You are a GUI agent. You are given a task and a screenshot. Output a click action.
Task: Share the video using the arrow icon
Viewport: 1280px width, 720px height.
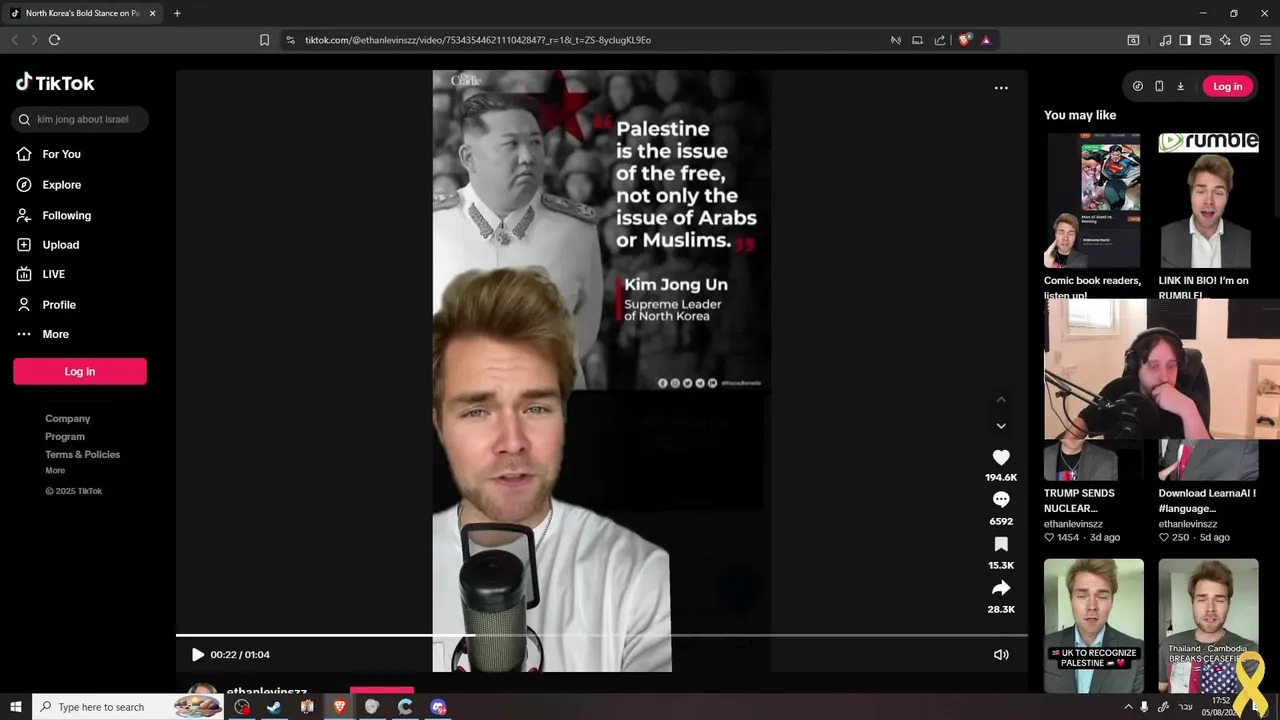(x=1001, y=588)
